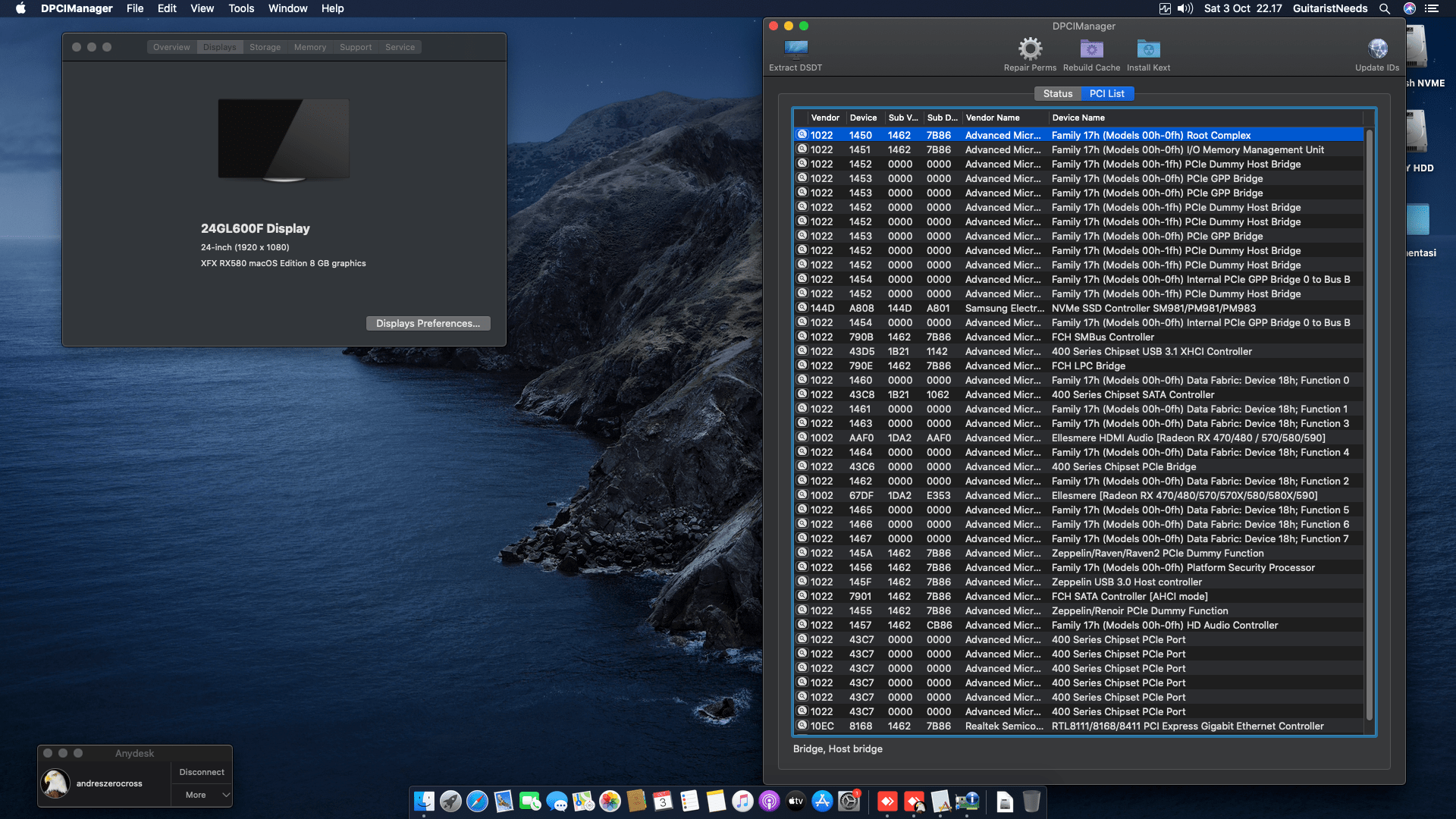
Task: Click the andreszerocross avatar in Anydesk
Action: [x=55, y=783]
